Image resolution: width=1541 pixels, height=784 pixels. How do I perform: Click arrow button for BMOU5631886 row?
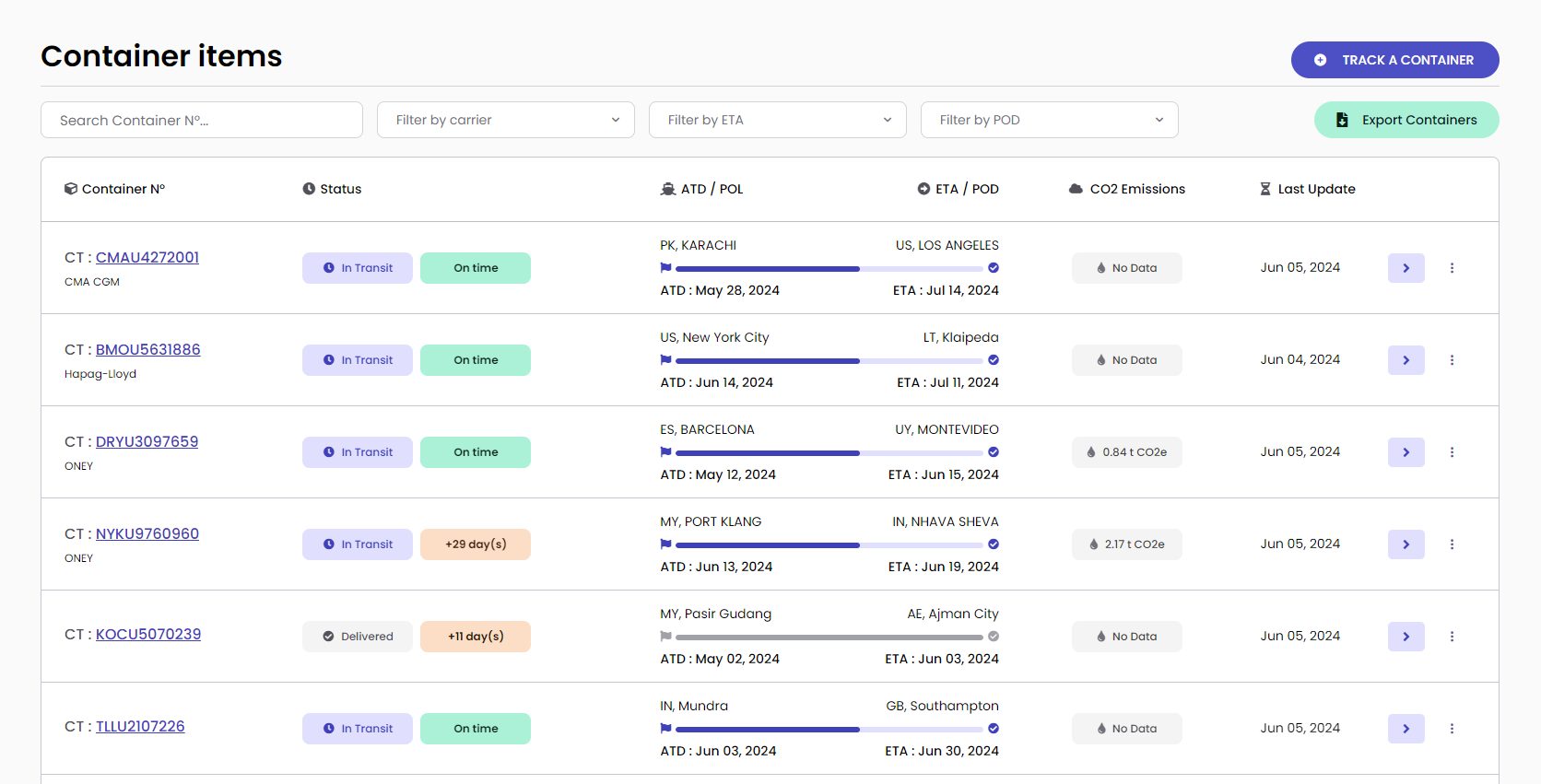pos(1406,360)
